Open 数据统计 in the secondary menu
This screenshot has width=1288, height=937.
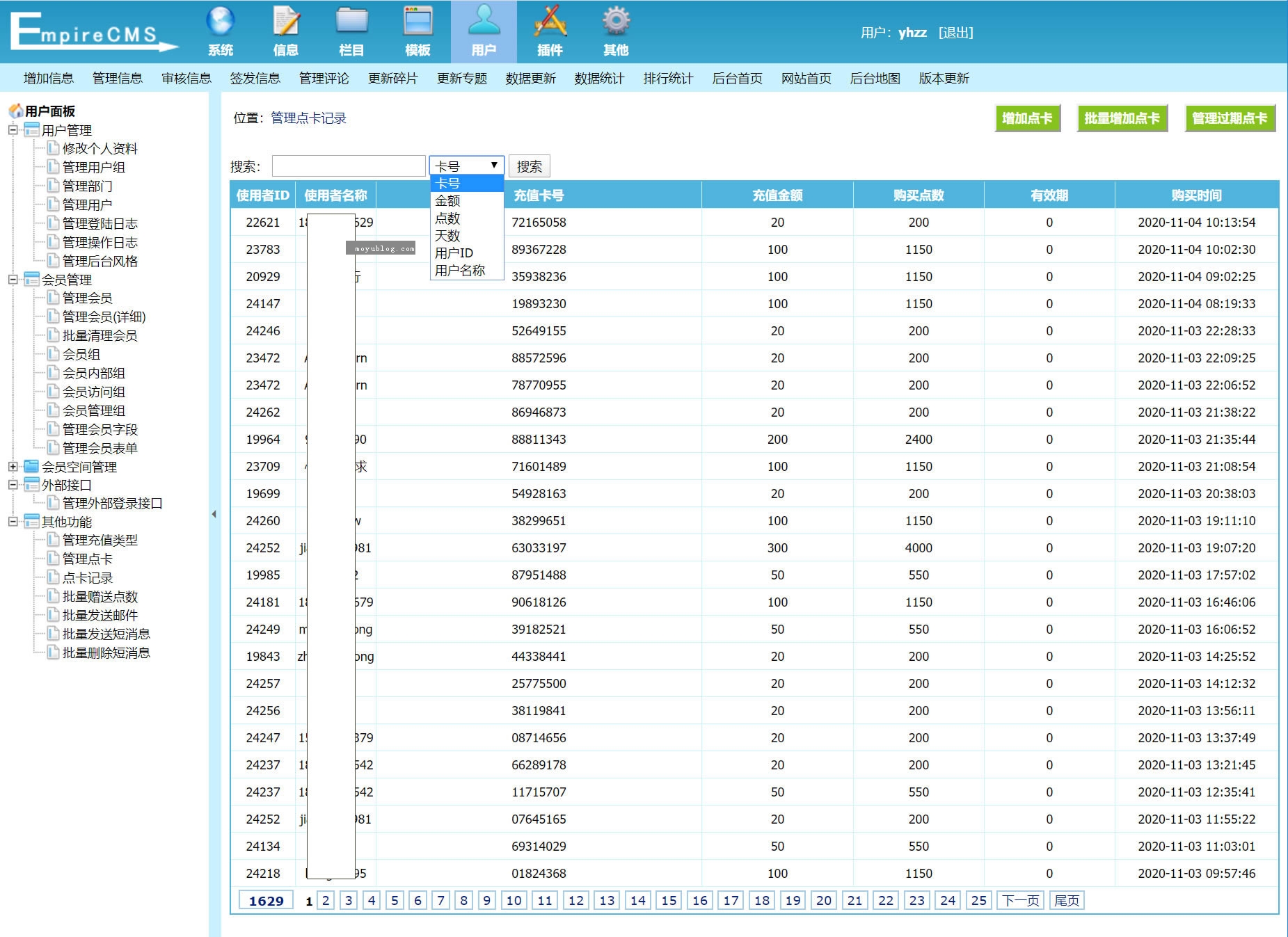coord(599,79)
